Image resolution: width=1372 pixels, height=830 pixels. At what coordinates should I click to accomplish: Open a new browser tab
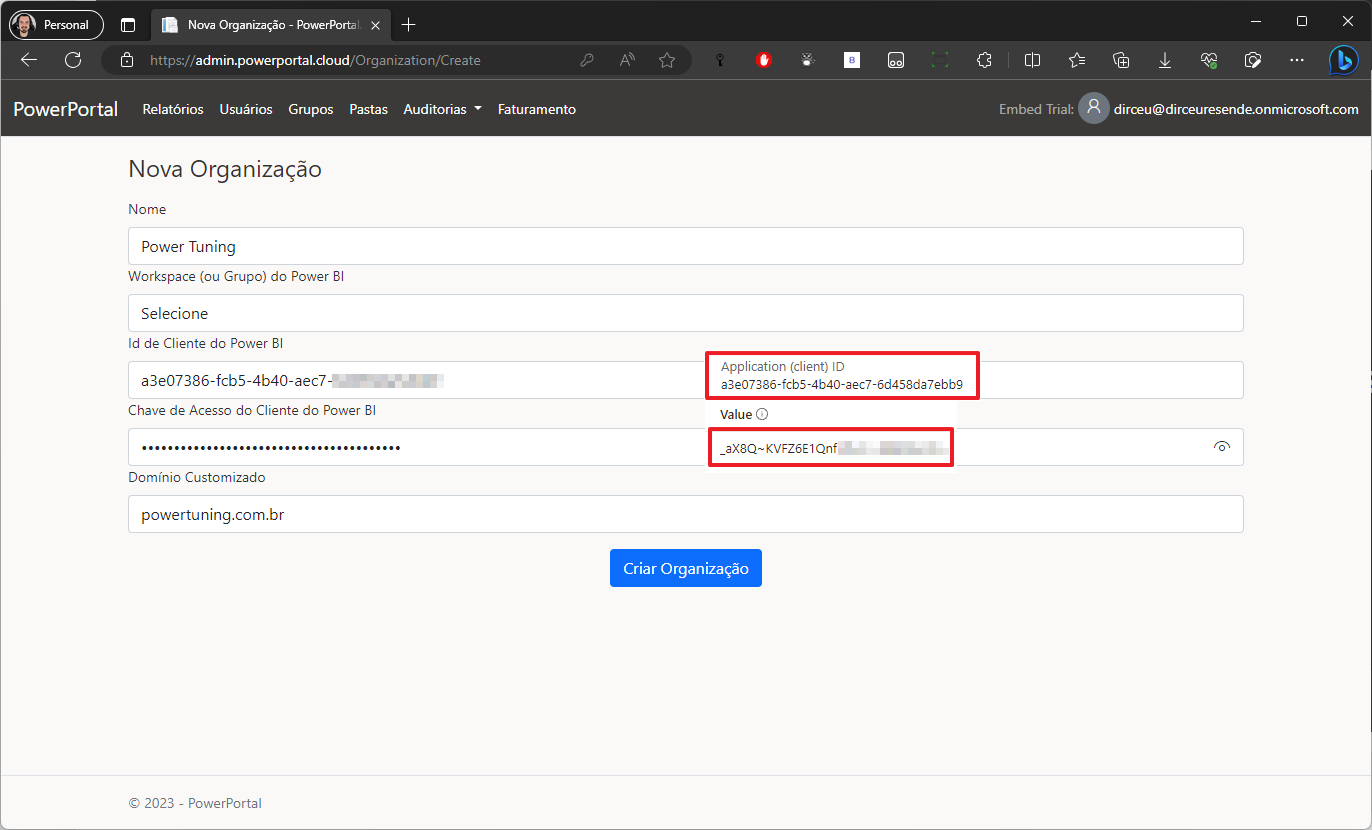pyautogui.click(x=408, y=24)
